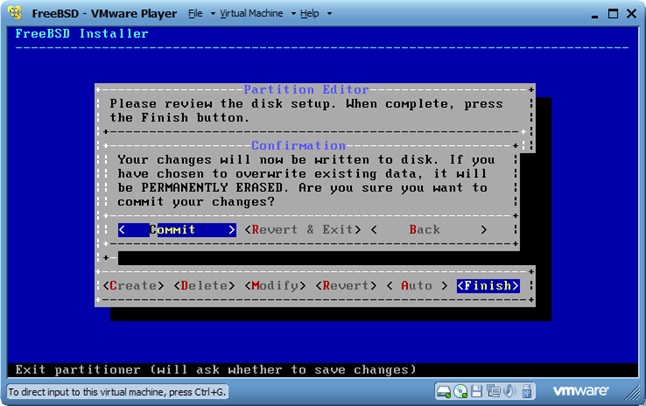646x406 pixels.
Task: Select Back in the confirmation dialog
Action: tap(425, 229)
